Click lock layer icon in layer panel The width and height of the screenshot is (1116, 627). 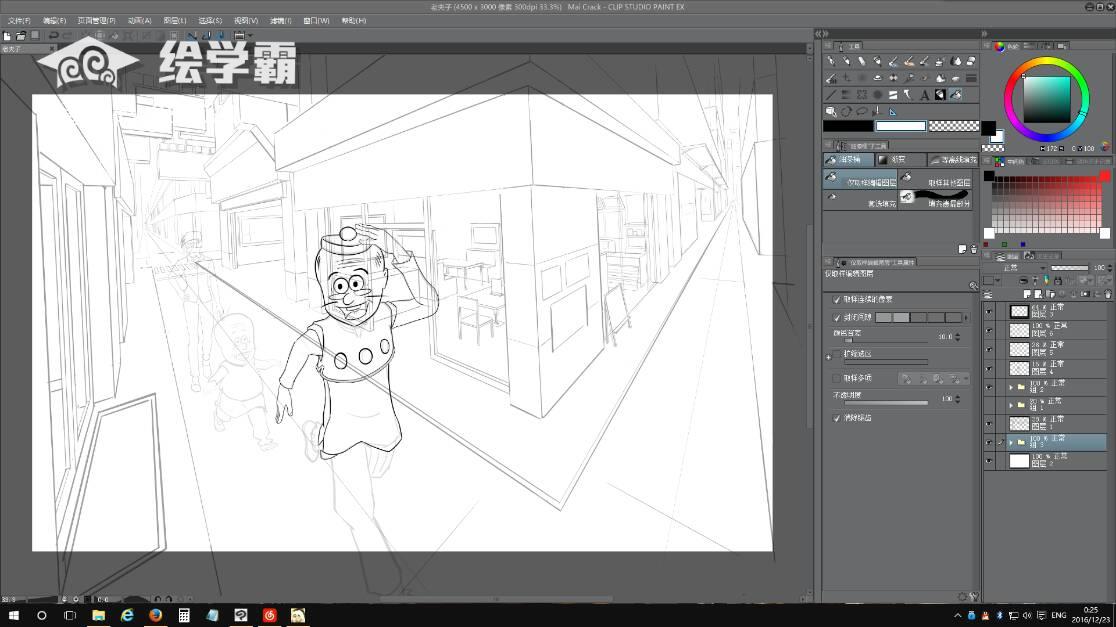point(1058,280)
